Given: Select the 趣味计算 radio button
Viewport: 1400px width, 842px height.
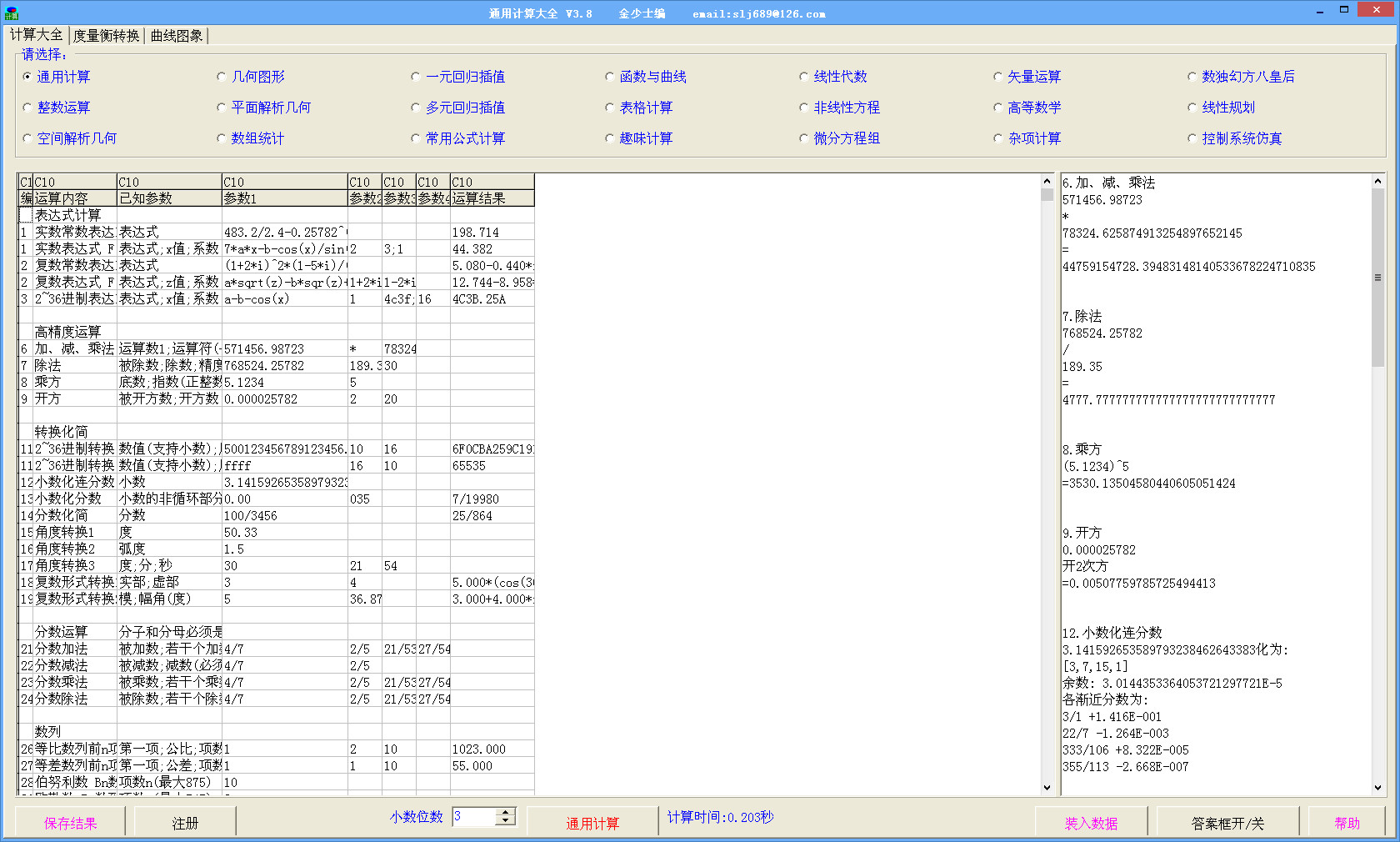Looking at the screenshot, I should pos(639,138).
